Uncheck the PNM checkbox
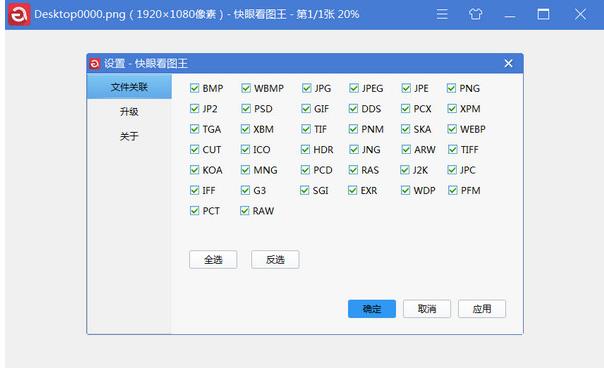604x368 pixels. pyautogui.click(x=353, y=129)
